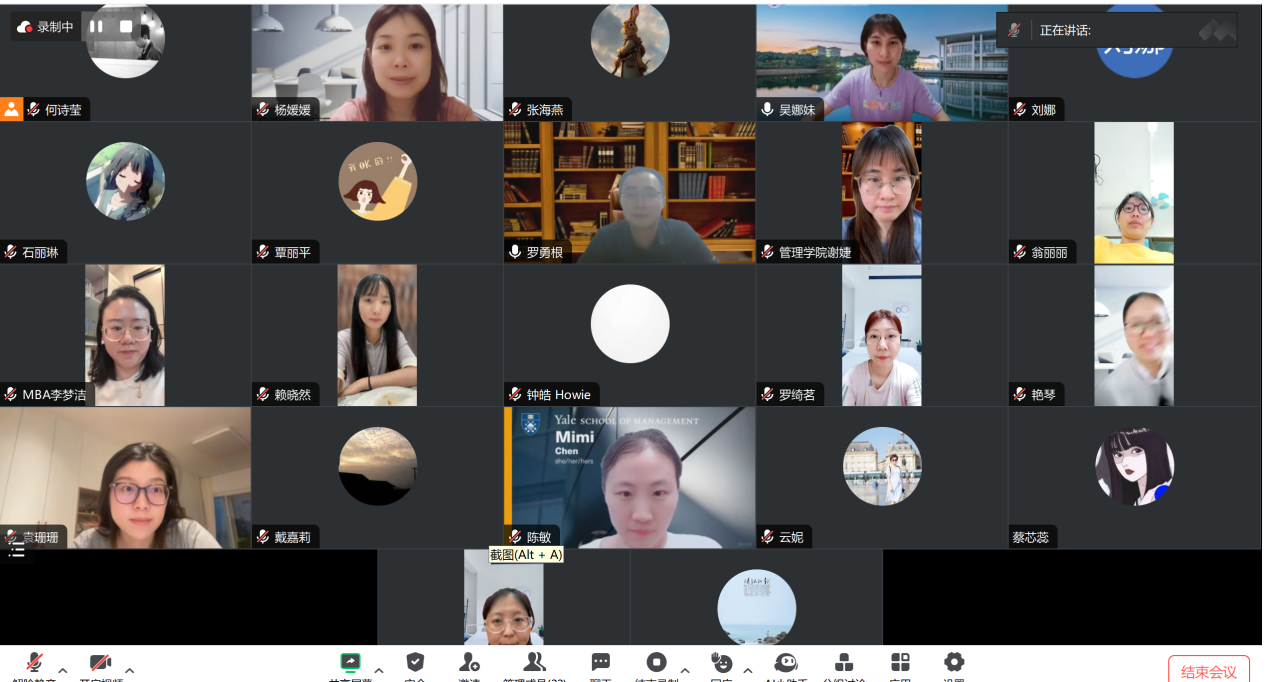The image size is (1268, 682).
Task: Click the orange host badge beside 何诗莹
Action: click(11, 109)
